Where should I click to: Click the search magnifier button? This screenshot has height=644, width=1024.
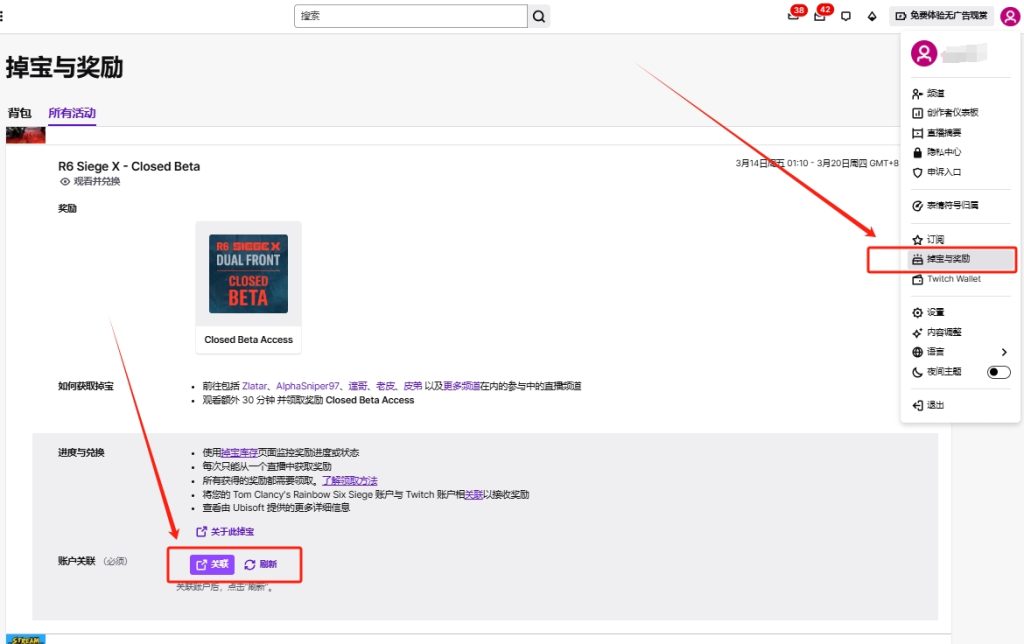click(539, 16)
